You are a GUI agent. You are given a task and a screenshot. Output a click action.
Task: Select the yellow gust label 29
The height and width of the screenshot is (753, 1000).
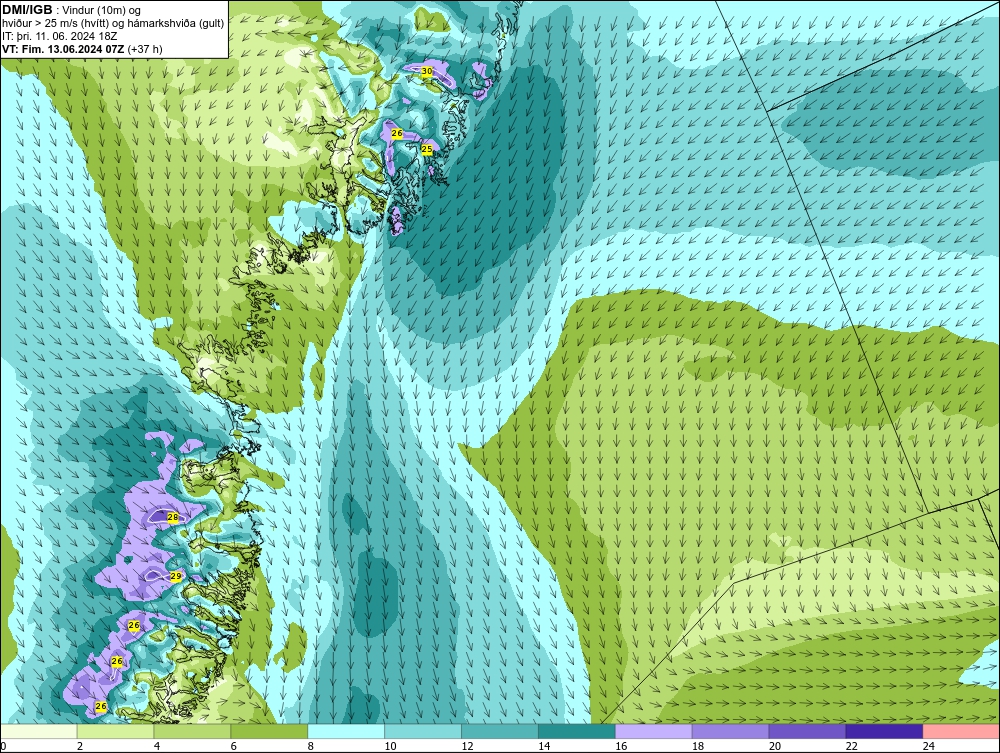tap(176, 576)
